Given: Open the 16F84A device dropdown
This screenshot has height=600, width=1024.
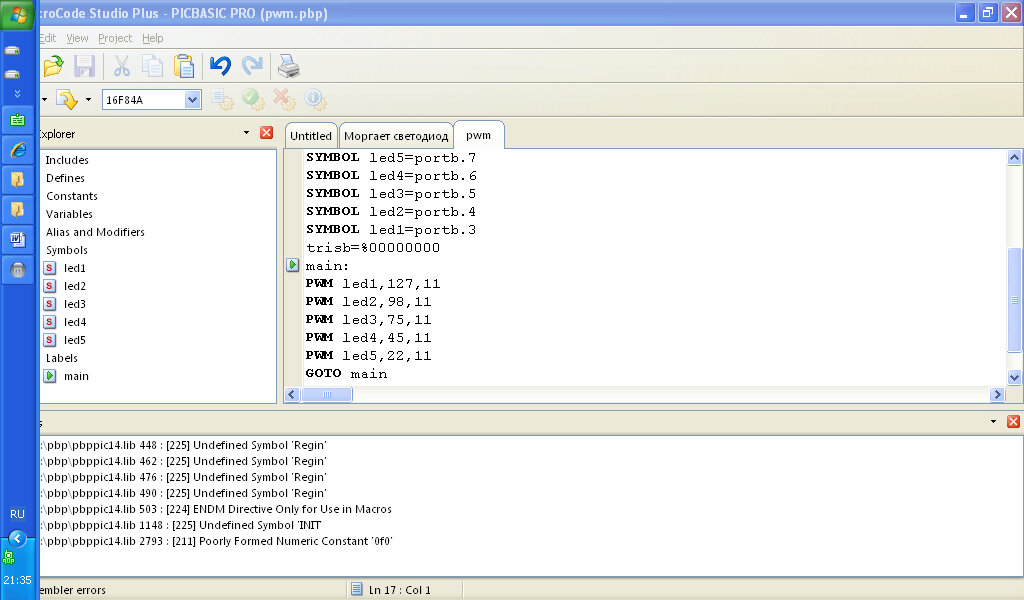Looking at the screenshot, I should coord(193,100).
